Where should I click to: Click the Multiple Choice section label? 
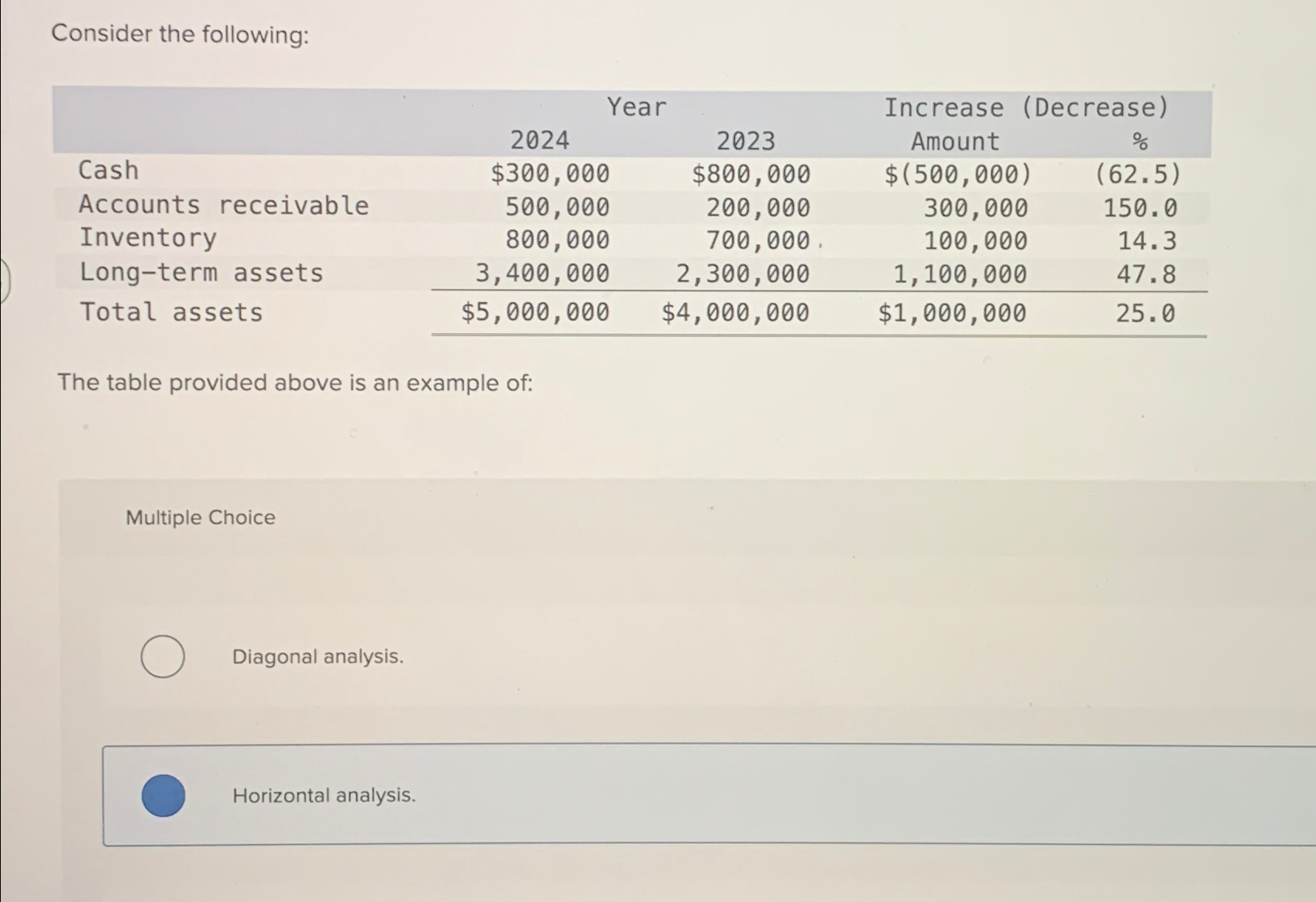coord(200,517)
